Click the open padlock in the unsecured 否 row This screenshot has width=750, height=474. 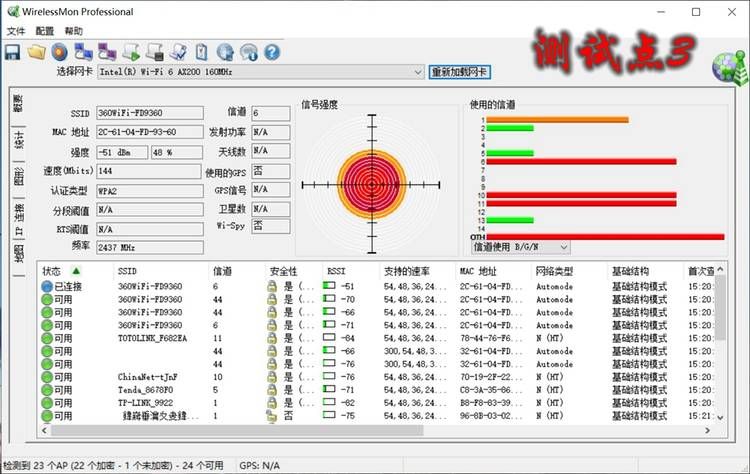coord(271,416)
